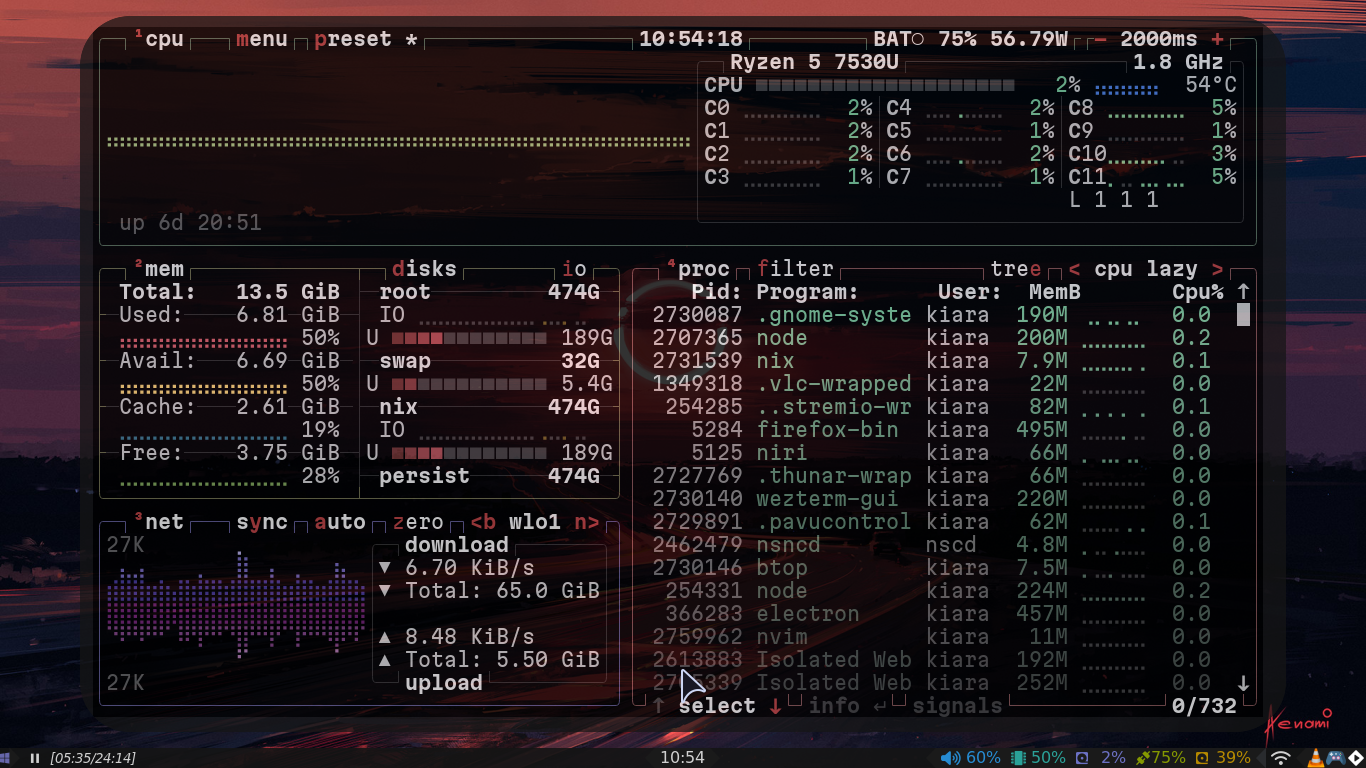The height and width of the screenshot is (768, 1366).
Task: Click the Cpu% column header
Action: 1198,292
